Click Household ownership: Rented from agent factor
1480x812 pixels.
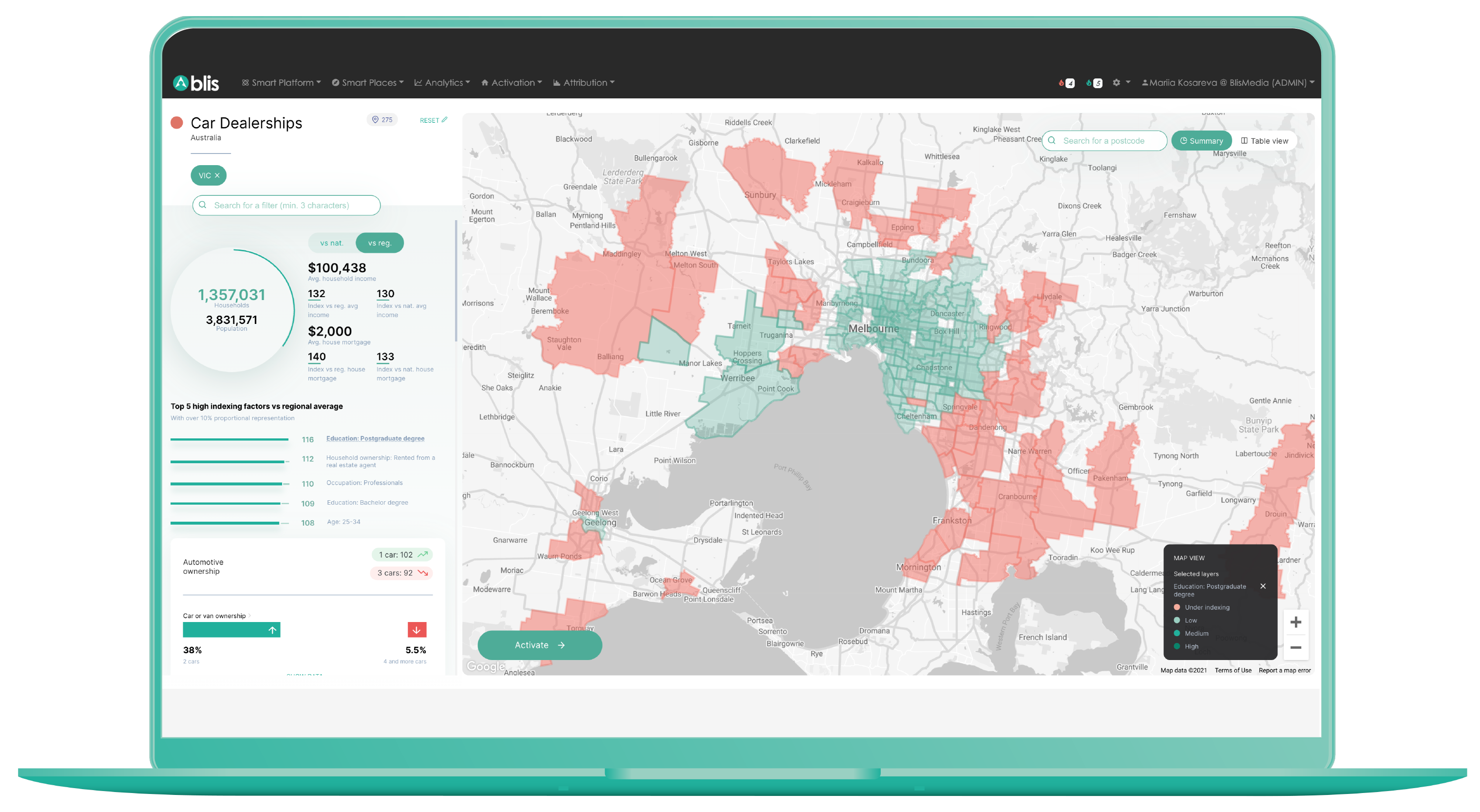[x=380, y=461]
